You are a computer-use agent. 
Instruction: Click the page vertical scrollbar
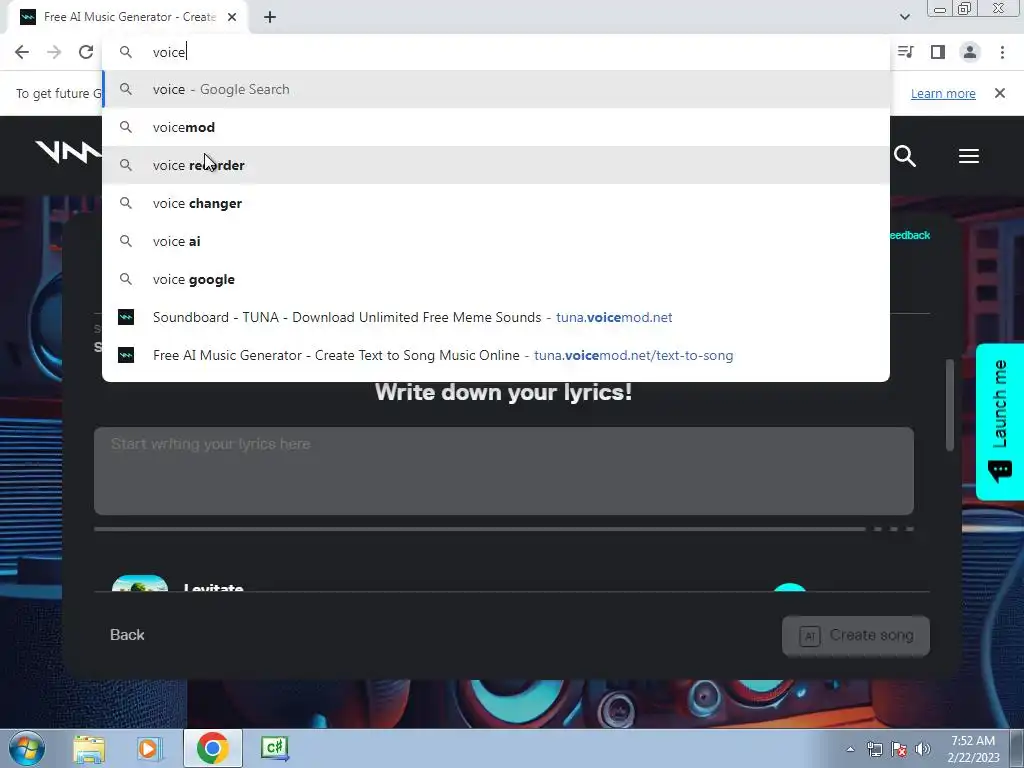click(950, 405)
